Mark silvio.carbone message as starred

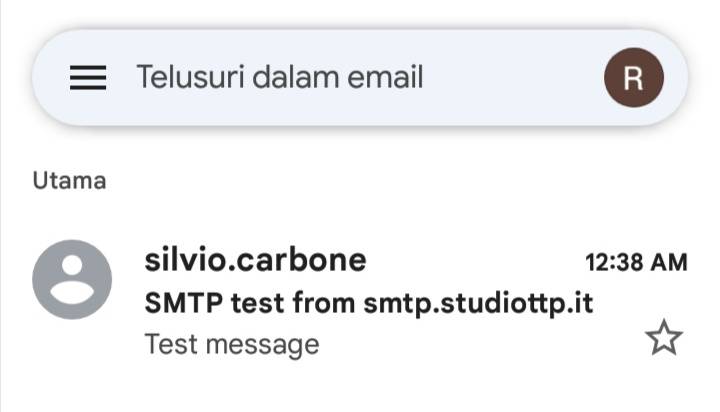(663, 340)
